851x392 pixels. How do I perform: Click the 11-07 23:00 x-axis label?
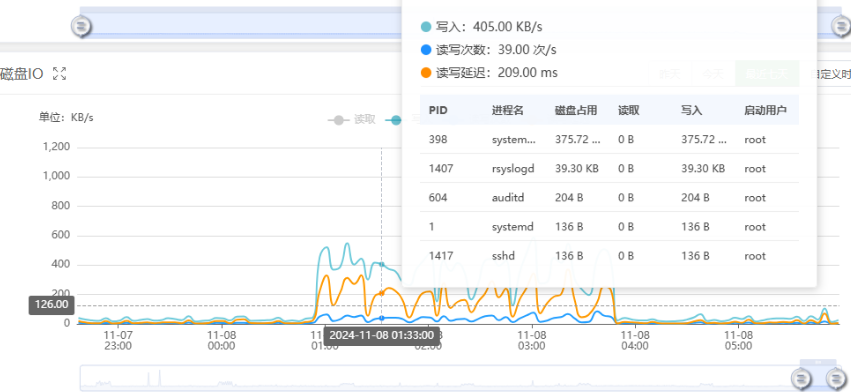(x=118, y=340)
